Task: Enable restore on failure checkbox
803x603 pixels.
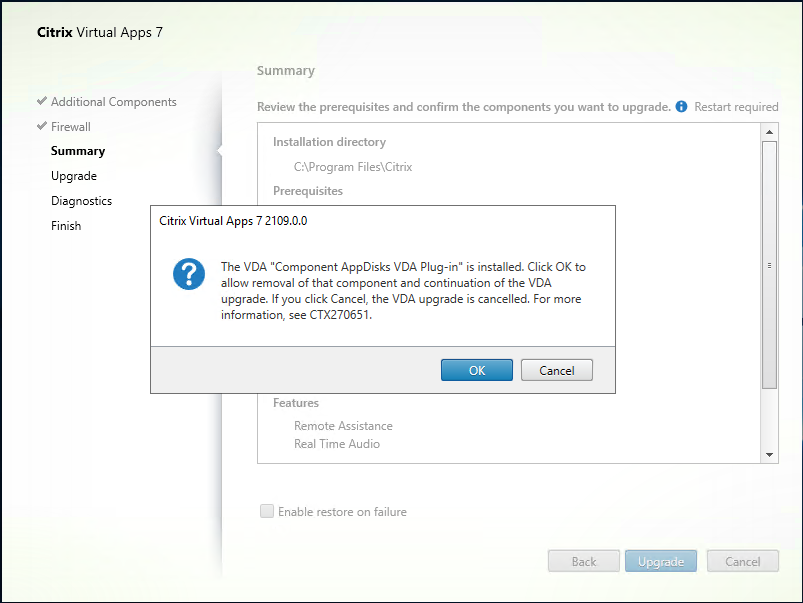Action: click(x=267, y=511)
